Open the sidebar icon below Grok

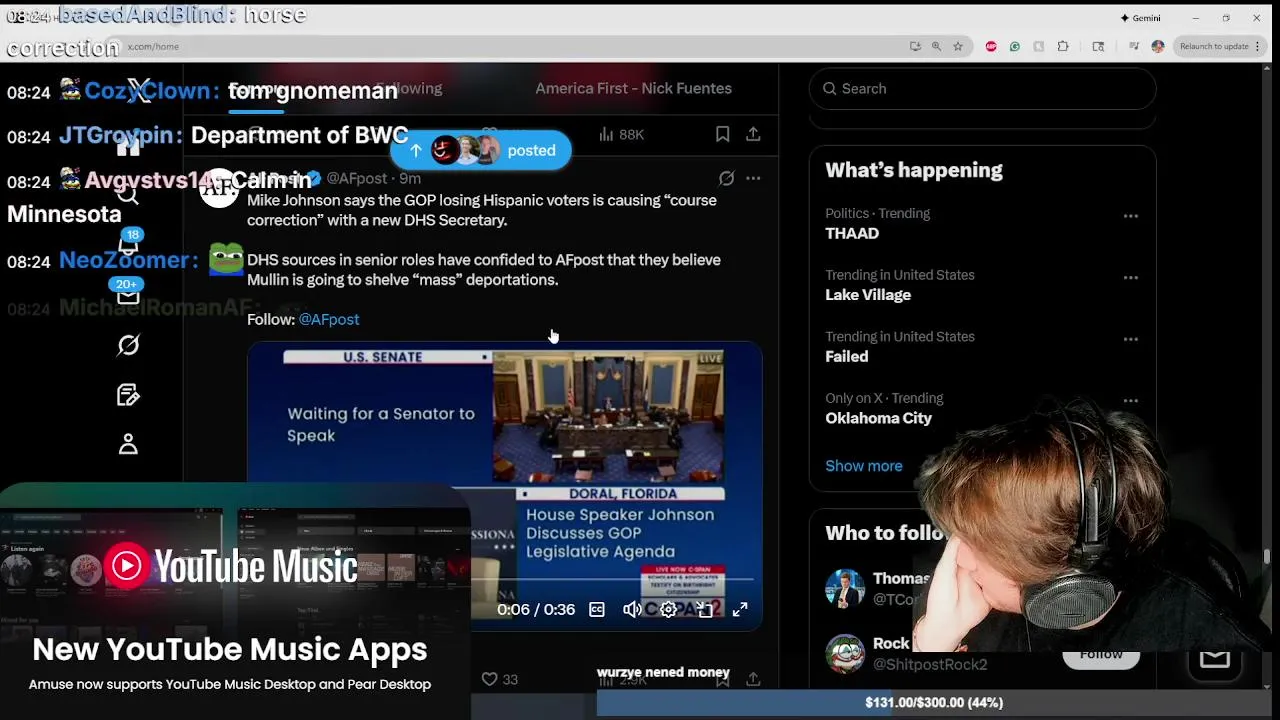[128, 395]
